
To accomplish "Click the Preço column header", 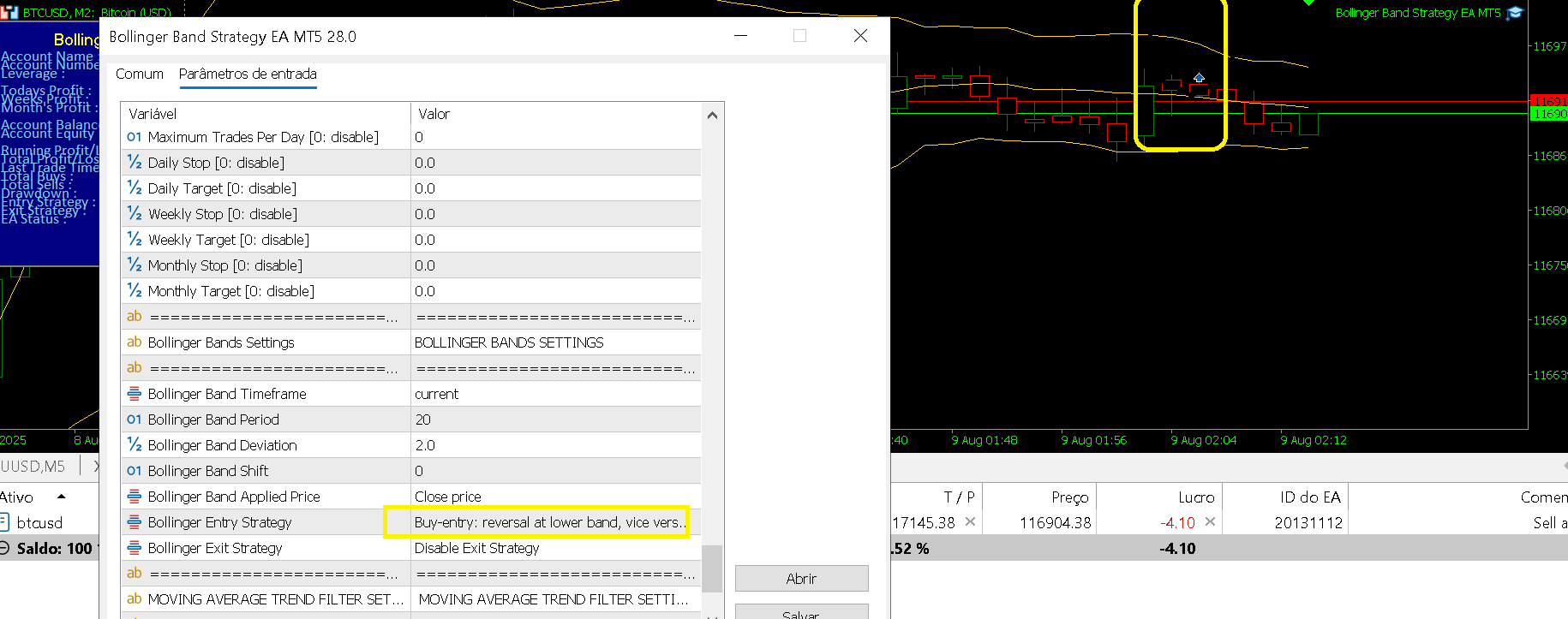I will tap(1070, 497).
